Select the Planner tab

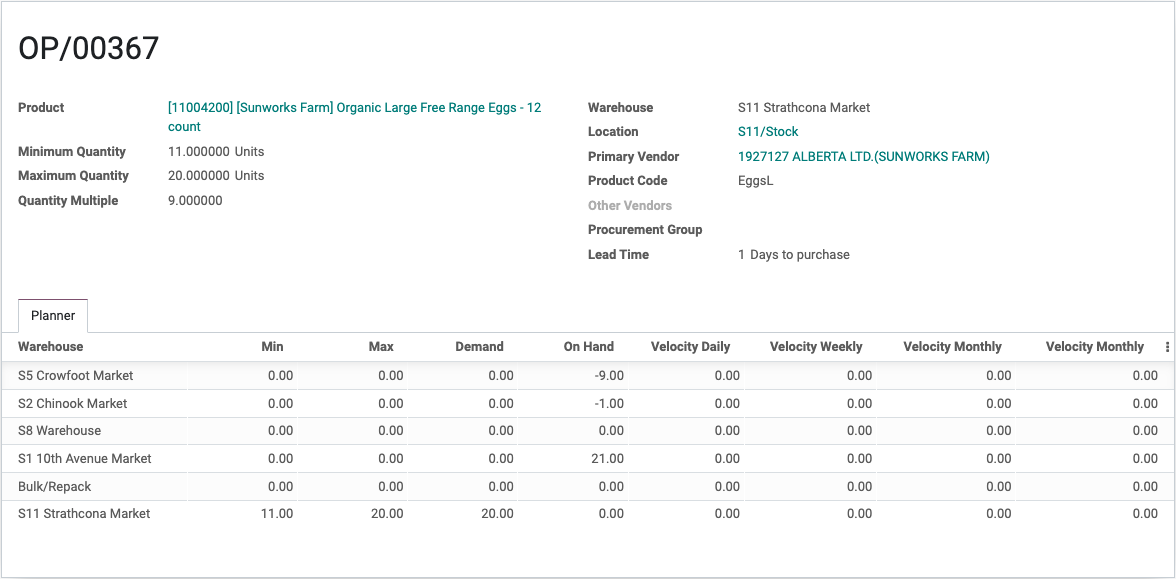coord(52,316)
